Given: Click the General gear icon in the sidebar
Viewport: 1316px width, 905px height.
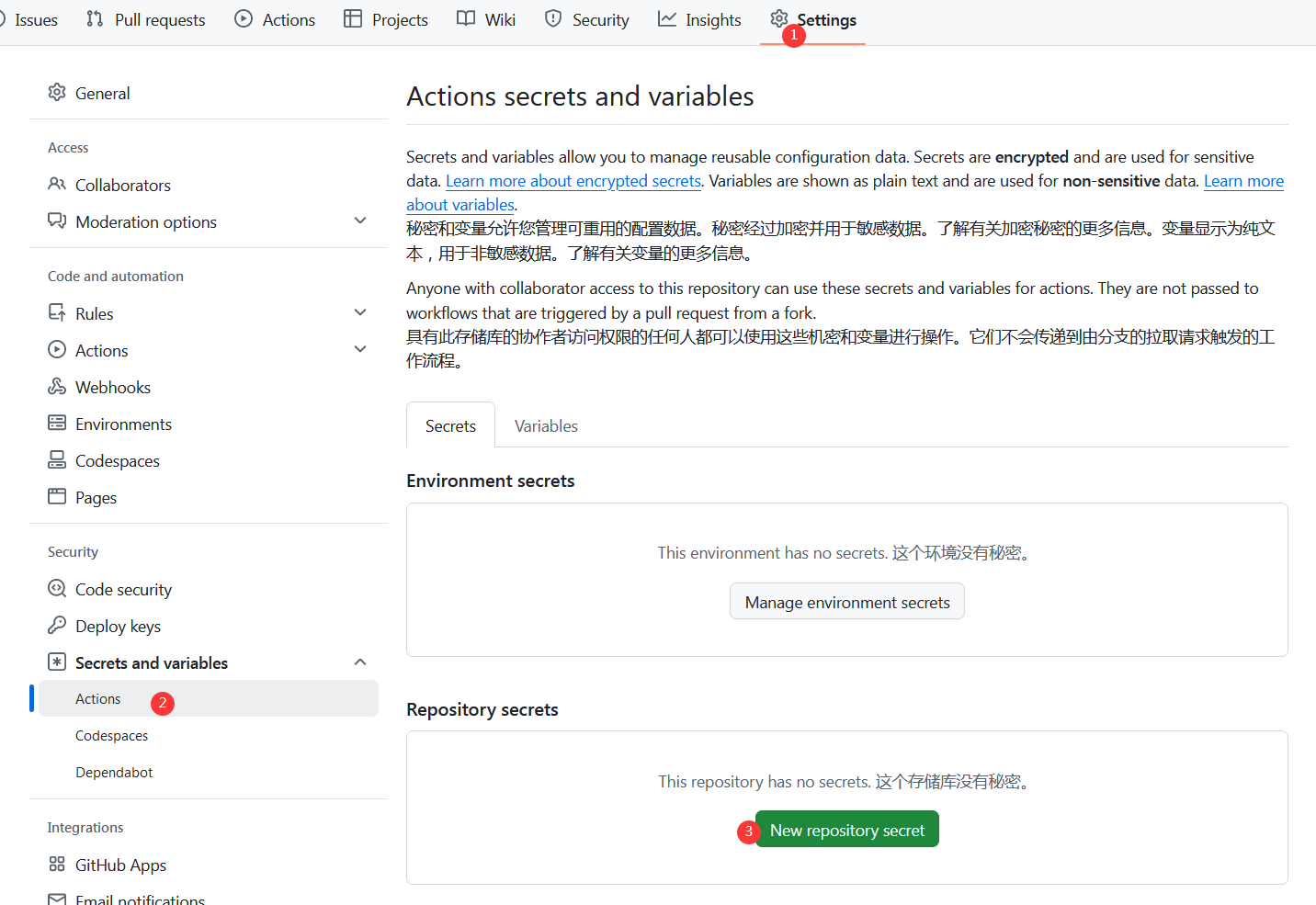Looking at the screenshot, I should [x=57, y=92].
